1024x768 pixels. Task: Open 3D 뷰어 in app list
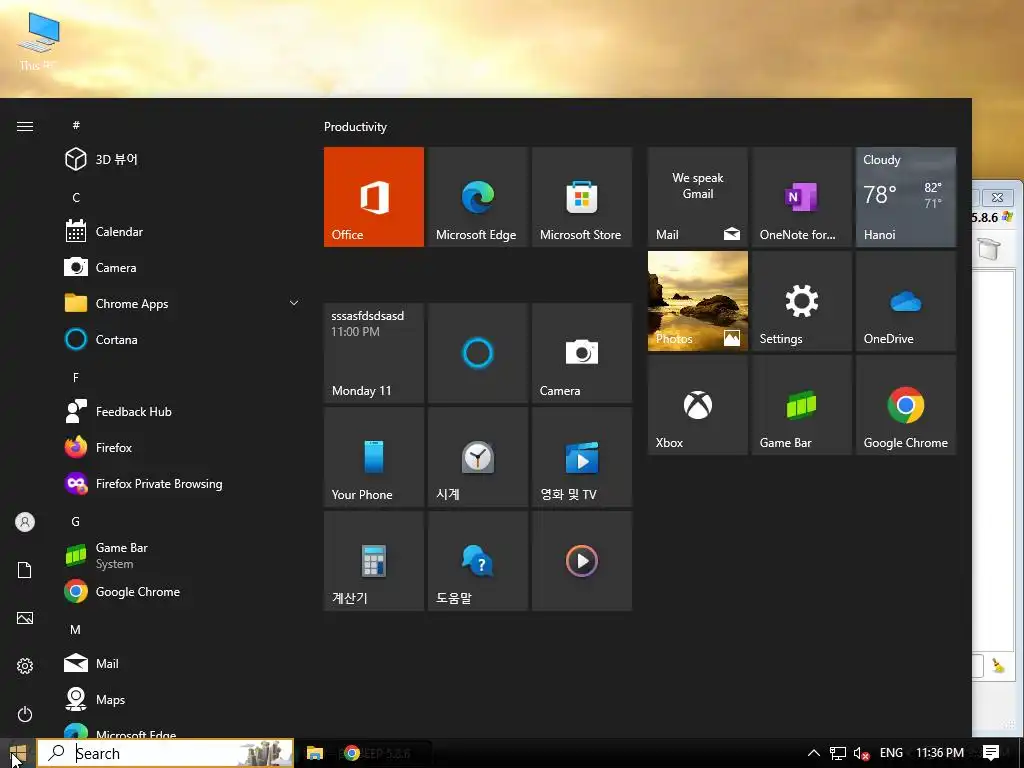click(182, 159)
